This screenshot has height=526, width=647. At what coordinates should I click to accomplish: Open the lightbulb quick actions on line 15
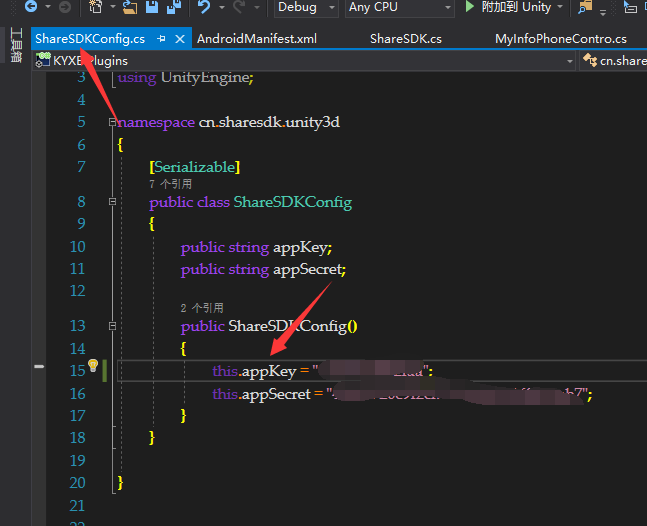(x=92, y=367)
